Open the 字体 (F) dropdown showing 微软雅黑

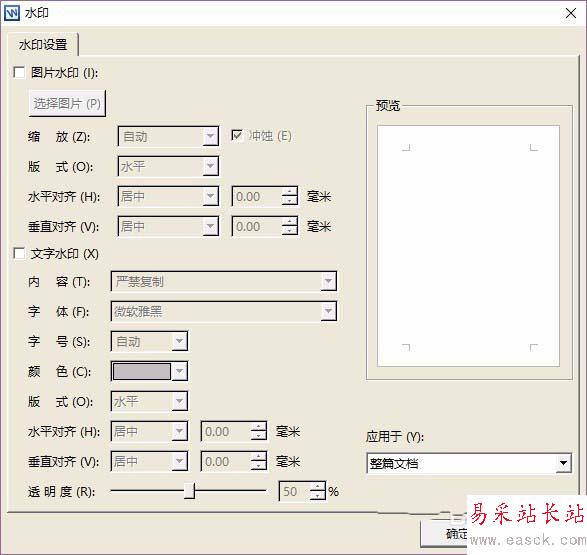pyautogui.click(x=224, y=311)
